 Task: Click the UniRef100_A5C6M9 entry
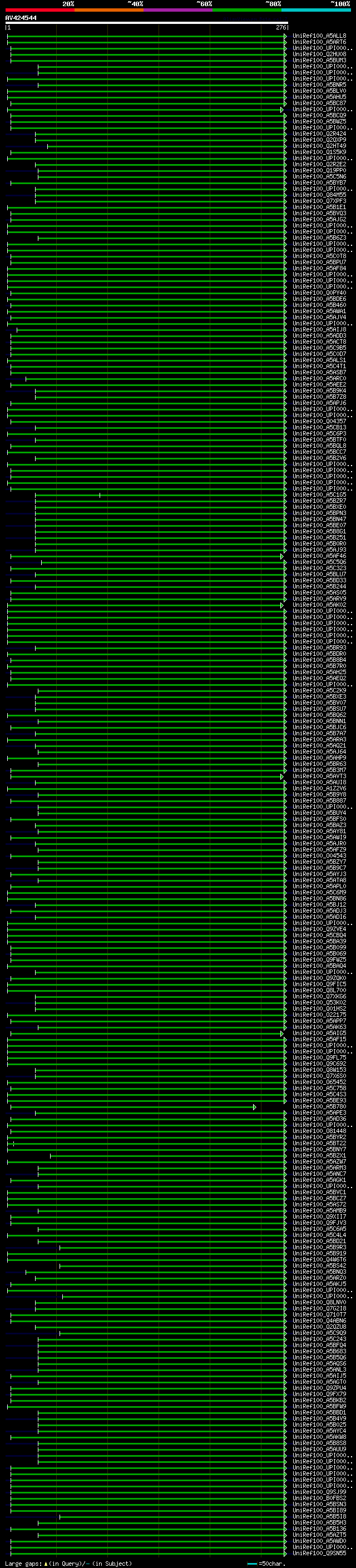(x=319, y=892)
